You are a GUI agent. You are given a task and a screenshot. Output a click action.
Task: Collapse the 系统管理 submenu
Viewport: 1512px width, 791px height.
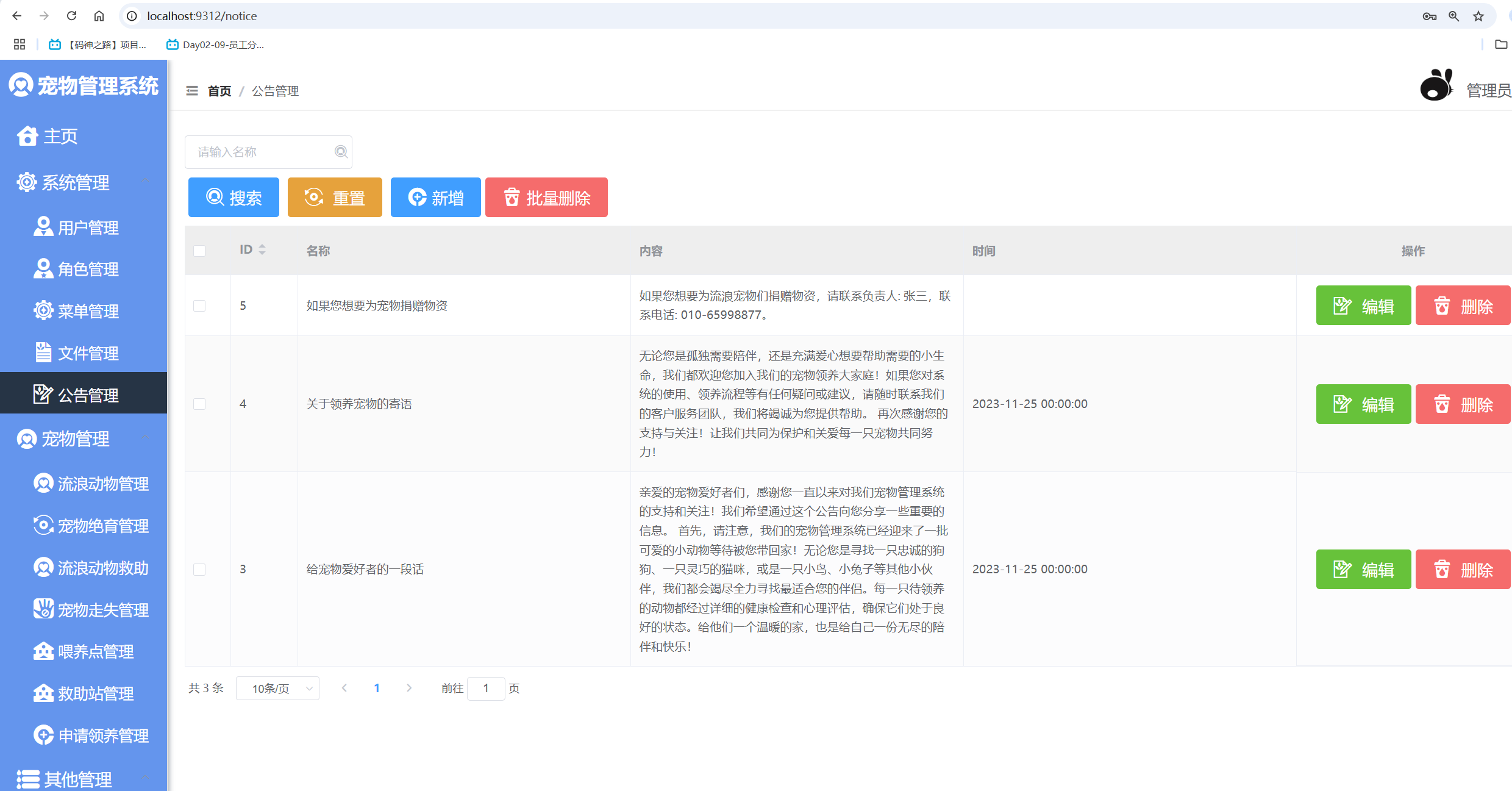(84, 182)
